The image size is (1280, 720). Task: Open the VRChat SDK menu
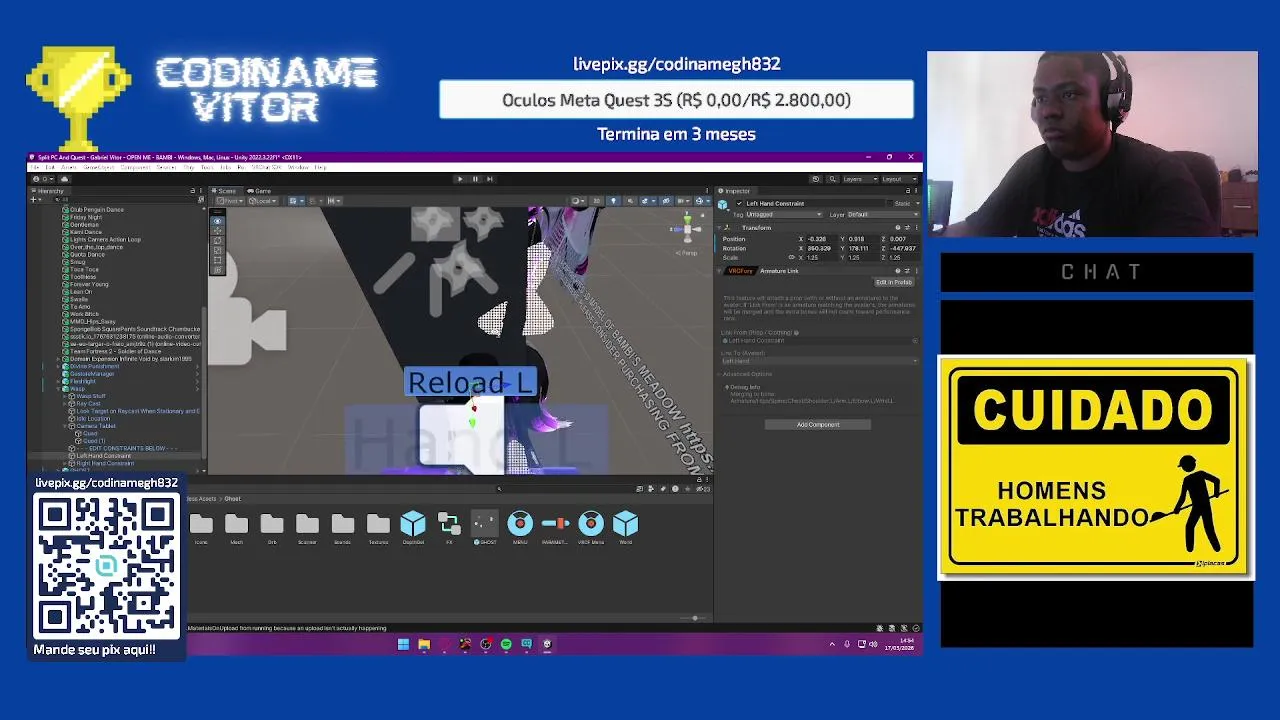tap(266, 167)
